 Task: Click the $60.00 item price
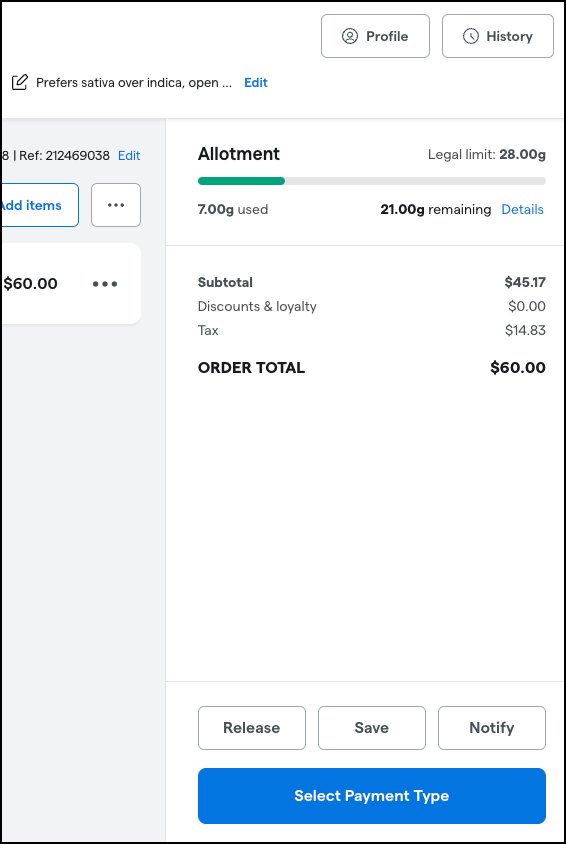click(31, 284)
